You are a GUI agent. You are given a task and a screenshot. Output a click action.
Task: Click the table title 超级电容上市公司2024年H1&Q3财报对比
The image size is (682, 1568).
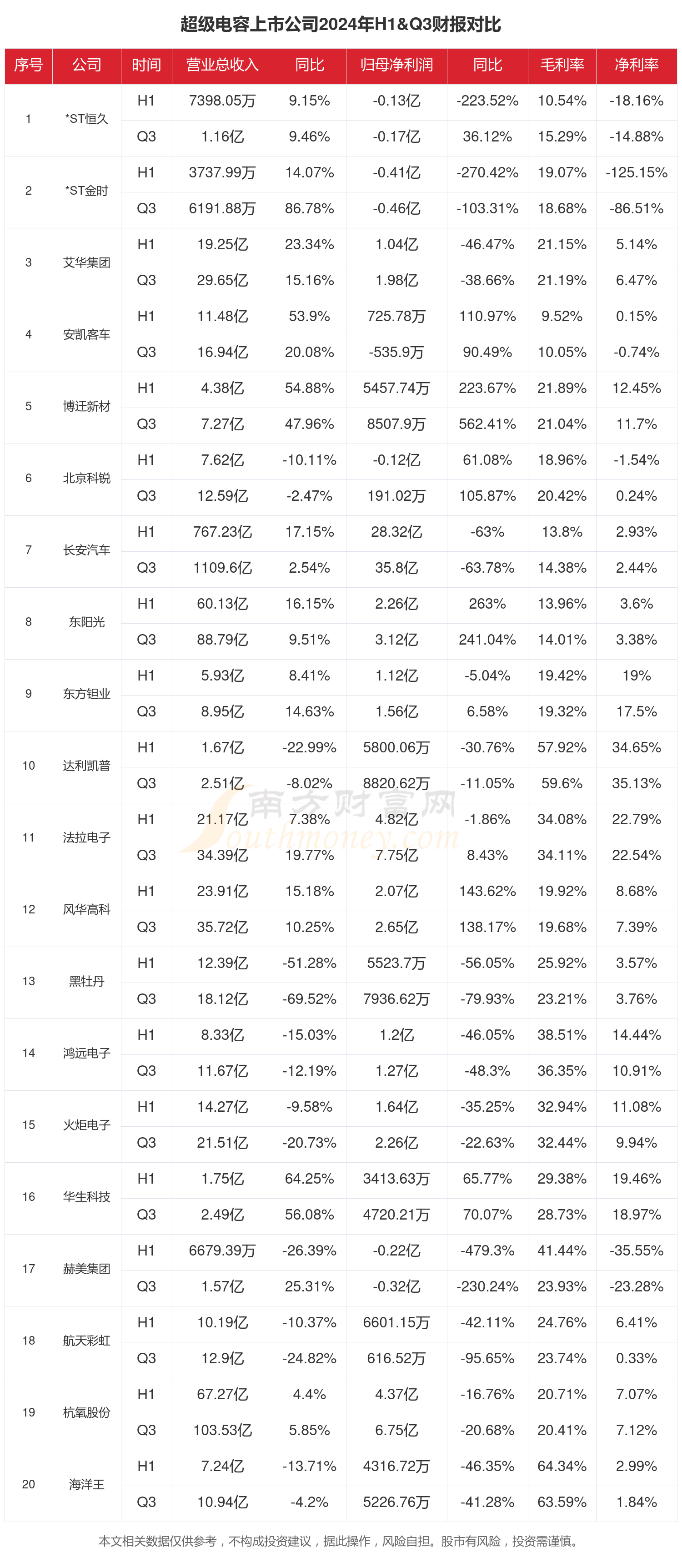click(341, 25)
